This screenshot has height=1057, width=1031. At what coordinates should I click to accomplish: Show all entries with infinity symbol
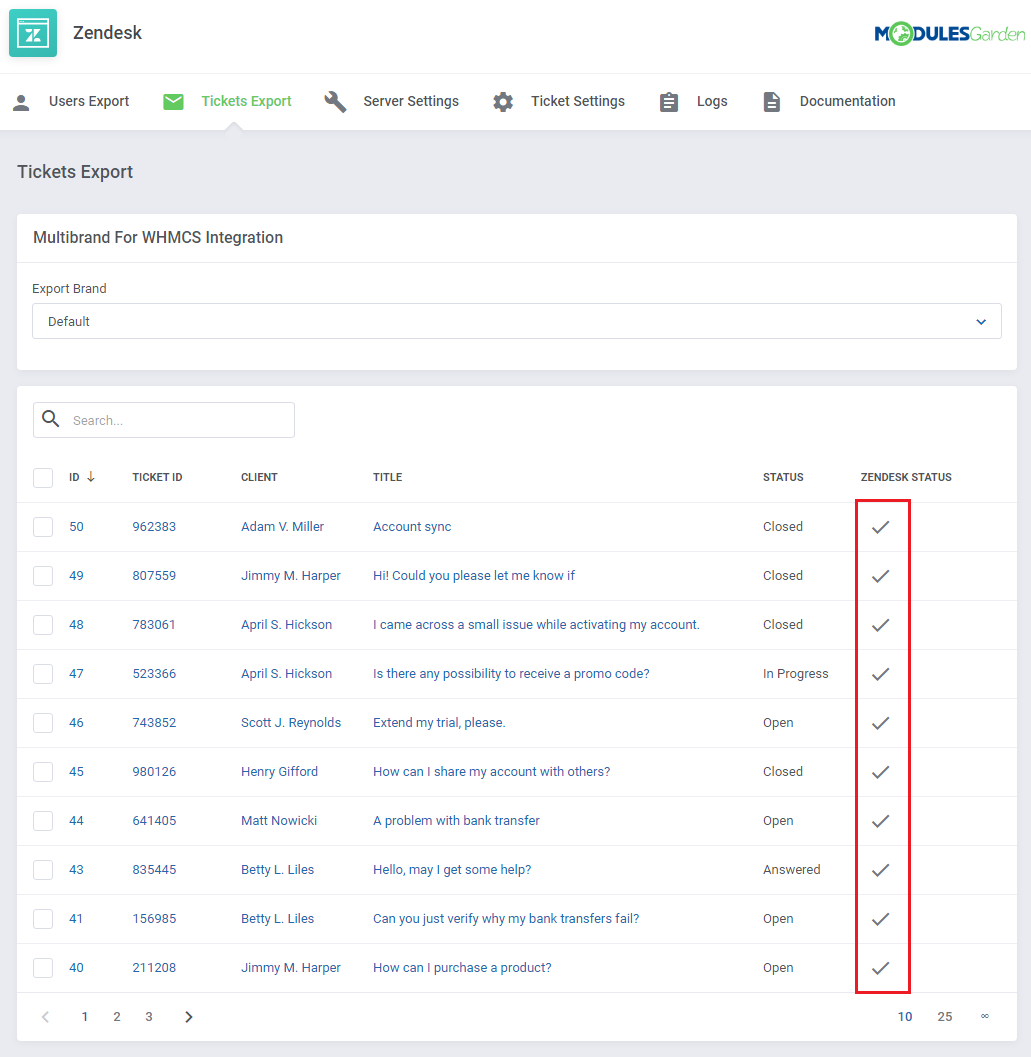pyautogui.click(x=985, y=1016)
